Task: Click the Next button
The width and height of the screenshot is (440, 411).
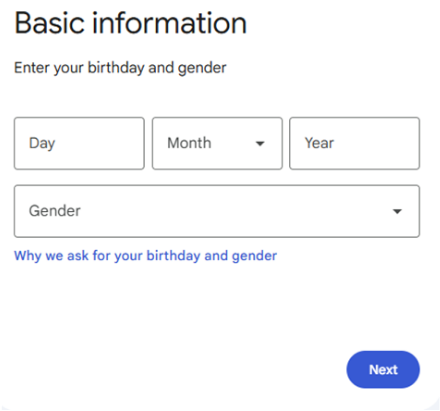Action: [x=383, y=369]
